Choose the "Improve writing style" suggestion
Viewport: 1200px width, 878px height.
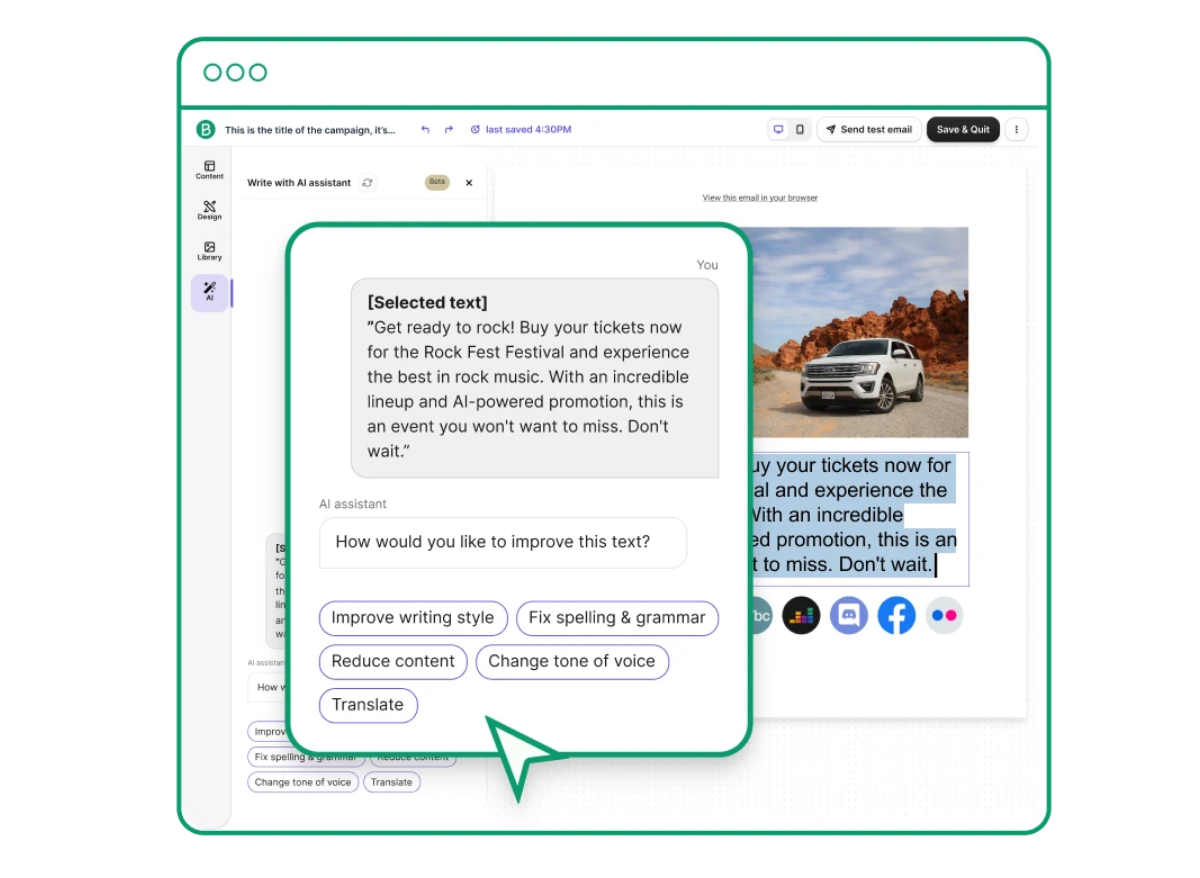click(412, 618)
